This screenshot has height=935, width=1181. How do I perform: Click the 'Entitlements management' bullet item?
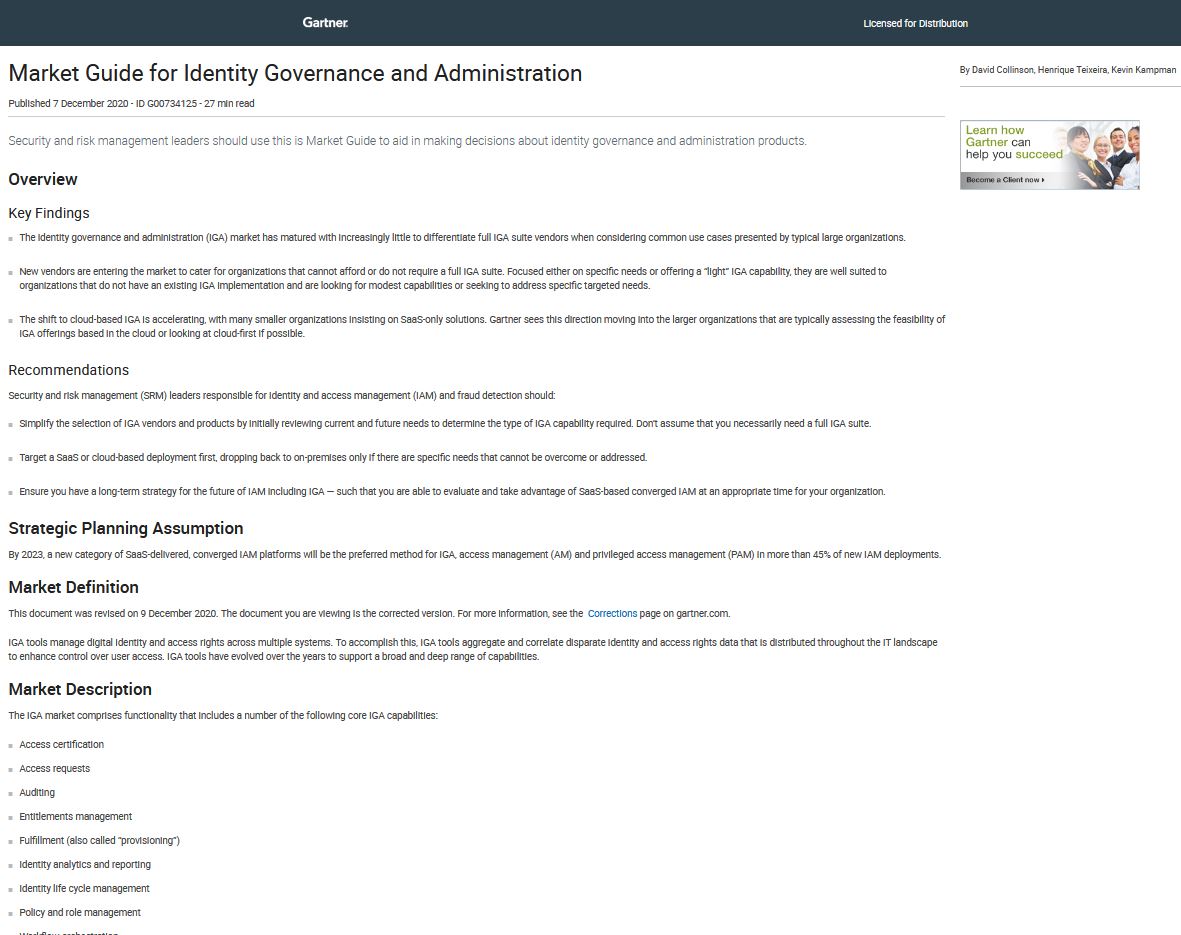(x=75, y=816)
